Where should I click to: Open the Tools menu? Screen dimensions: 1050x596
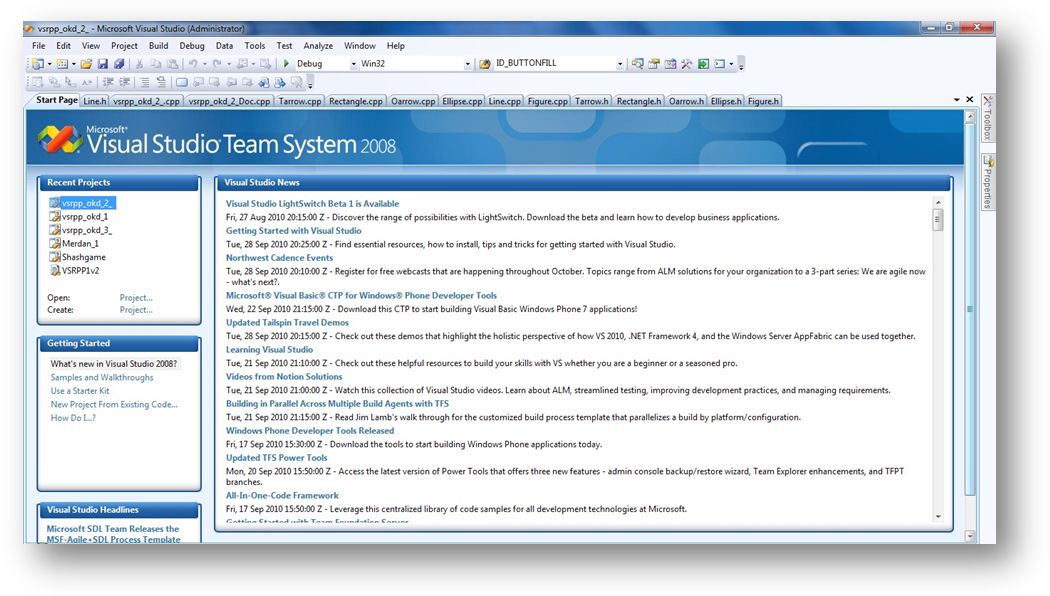254,46
